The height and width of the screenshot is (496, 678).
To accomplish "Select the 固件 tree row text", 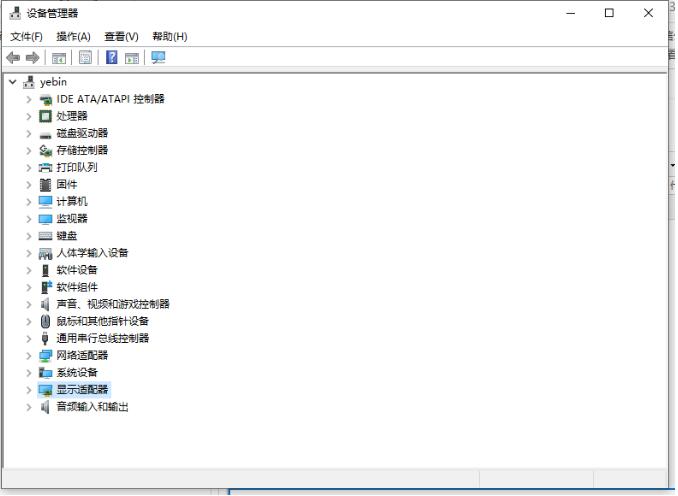I will point(67,185).
